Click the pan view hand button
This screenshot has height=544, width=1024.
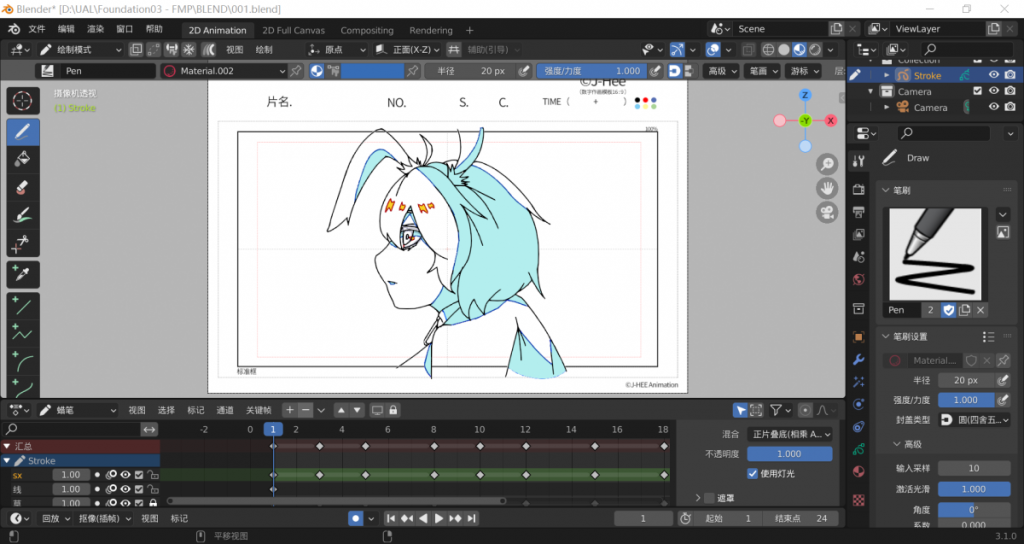click(x=827, y=188)
